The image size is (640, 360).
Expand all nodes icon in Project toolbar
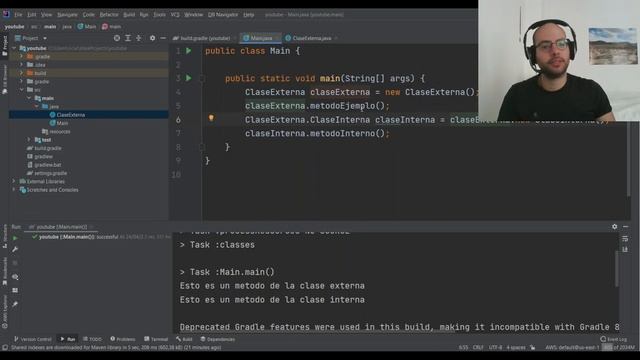(128, 38)
